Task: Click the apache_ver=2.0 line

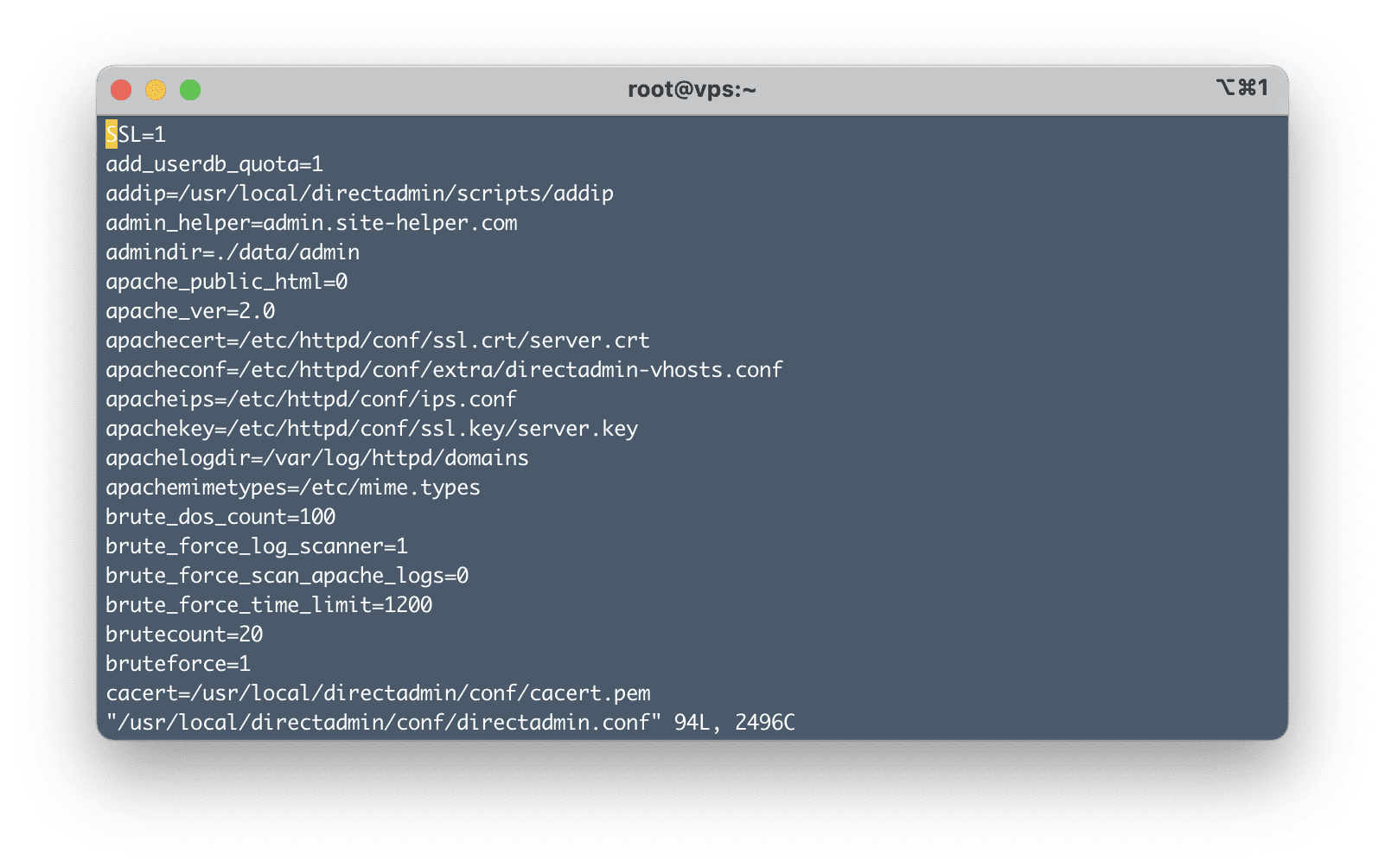Action: point(190,311)
